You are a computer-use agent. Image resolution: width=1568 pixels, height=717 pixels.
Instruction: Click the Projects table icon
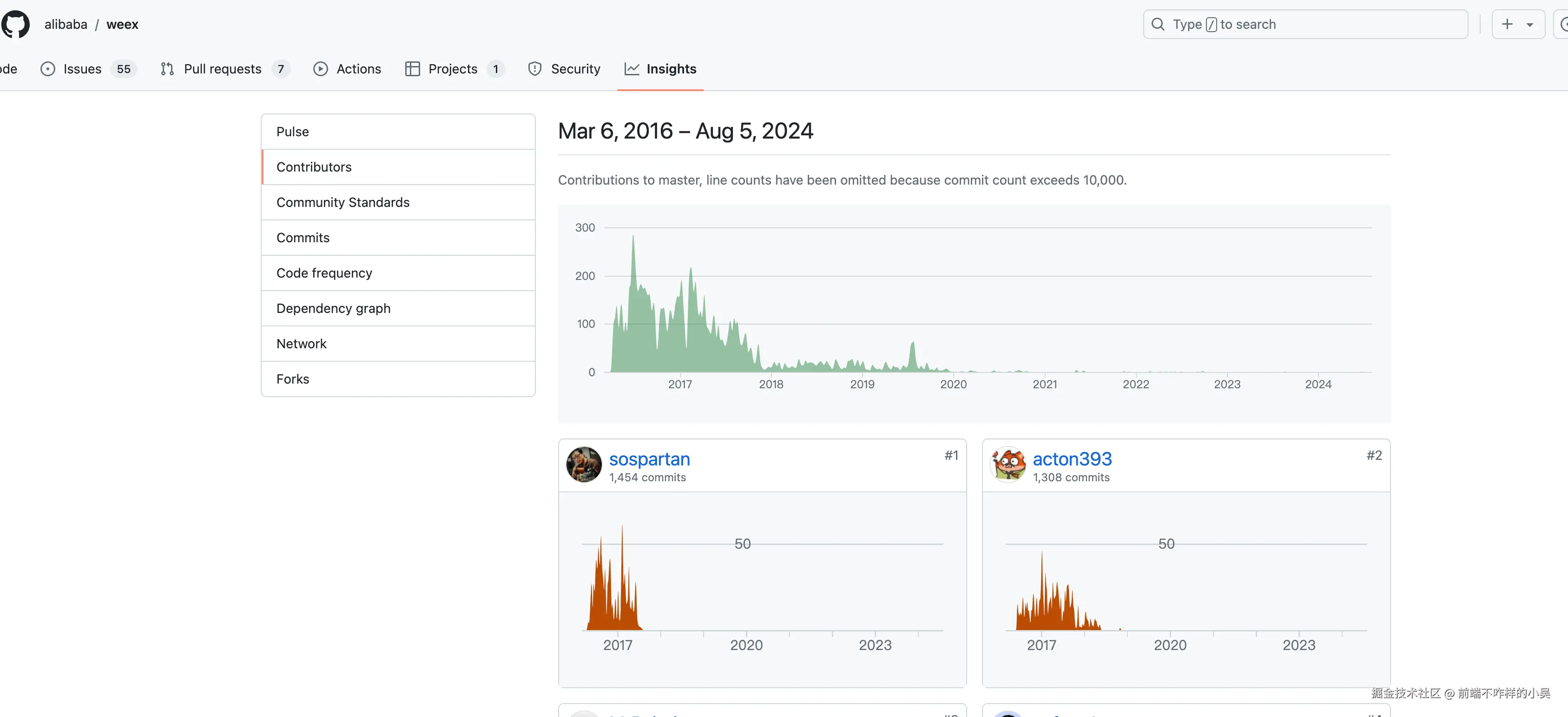[412, 69]
